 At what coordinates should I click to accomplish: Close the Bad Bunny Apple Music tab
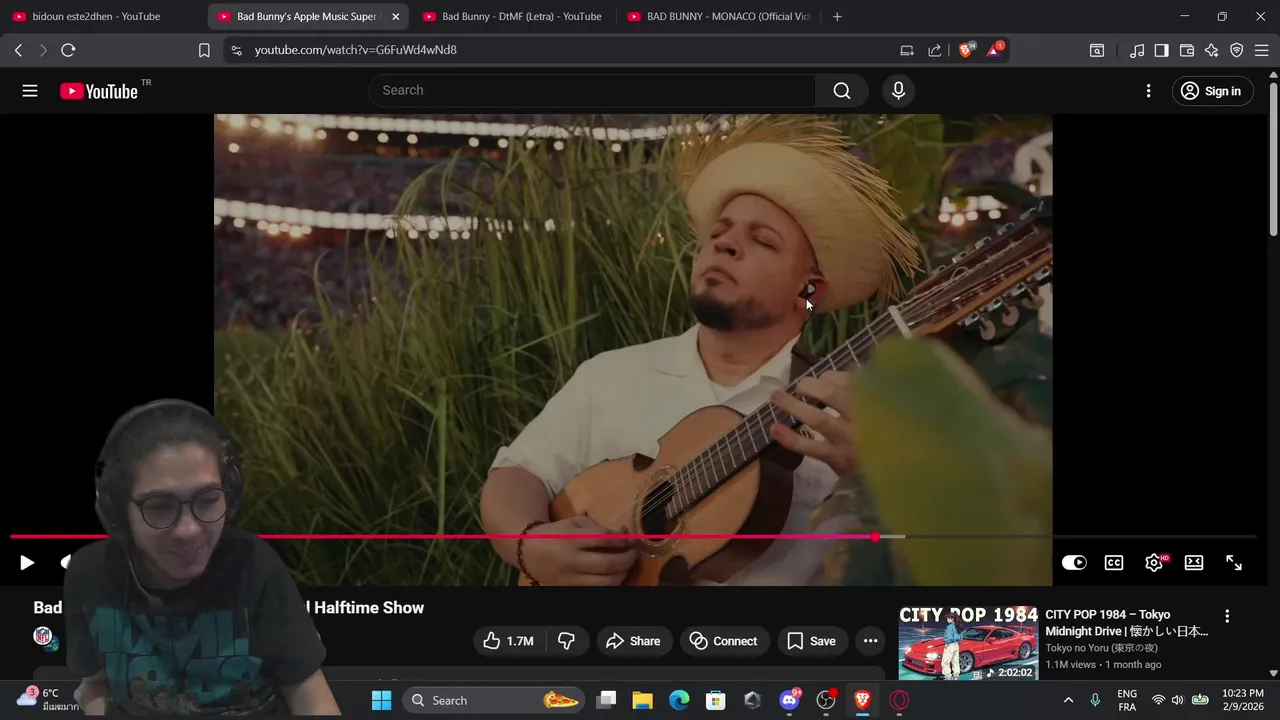point(395,16)
